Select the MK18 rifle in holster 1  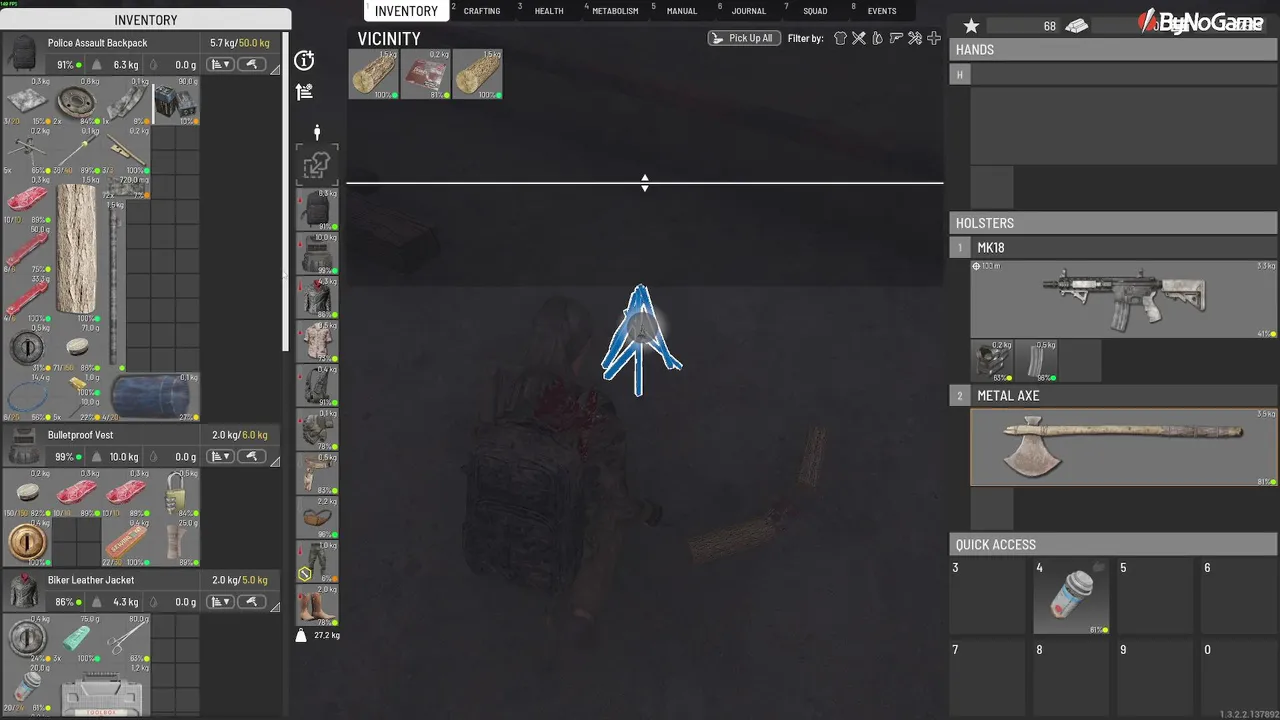(1124, 299)
